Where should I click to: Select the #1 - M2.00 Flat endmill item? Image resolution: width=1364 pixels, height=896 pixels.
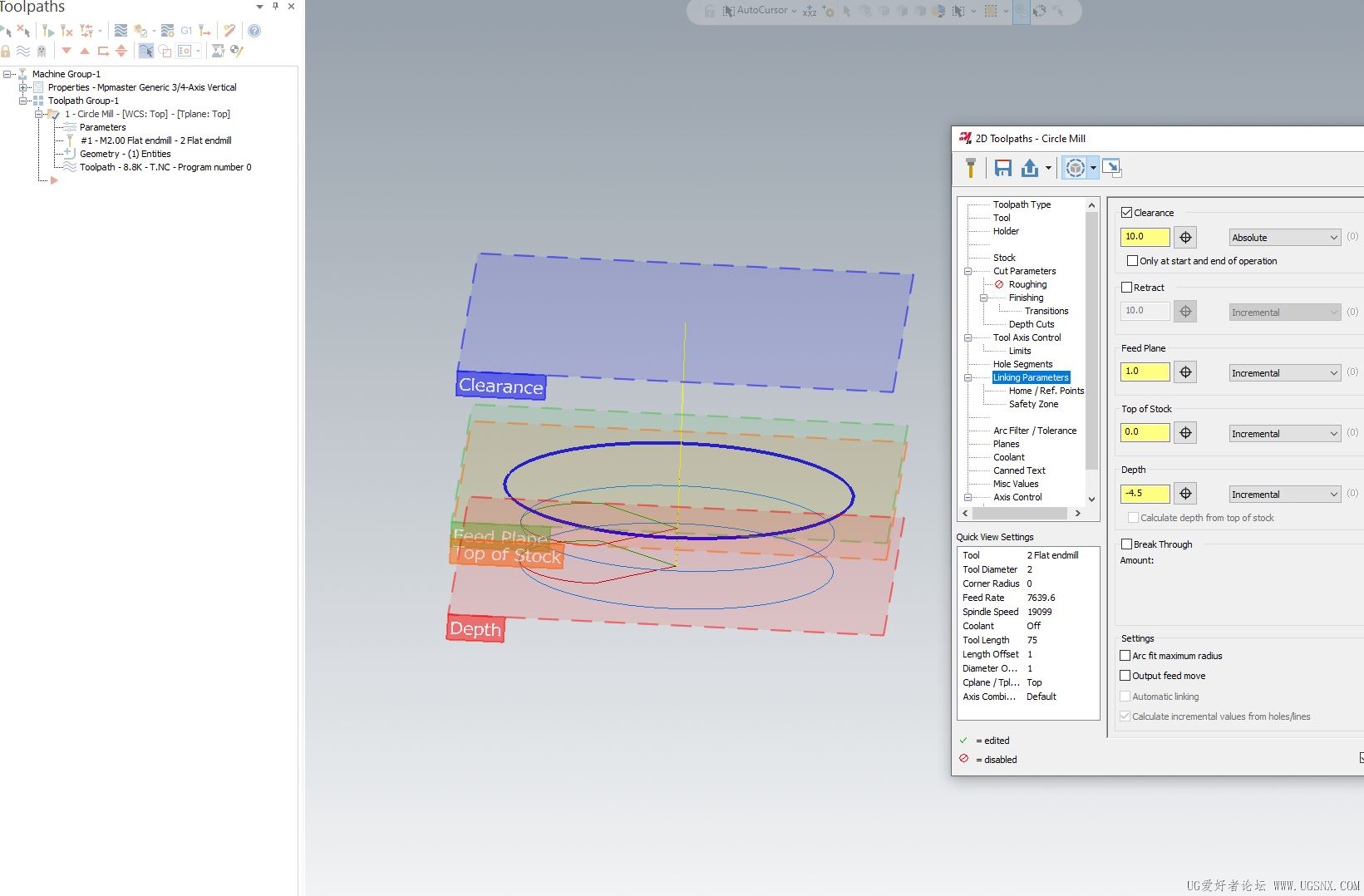[155, 140]
